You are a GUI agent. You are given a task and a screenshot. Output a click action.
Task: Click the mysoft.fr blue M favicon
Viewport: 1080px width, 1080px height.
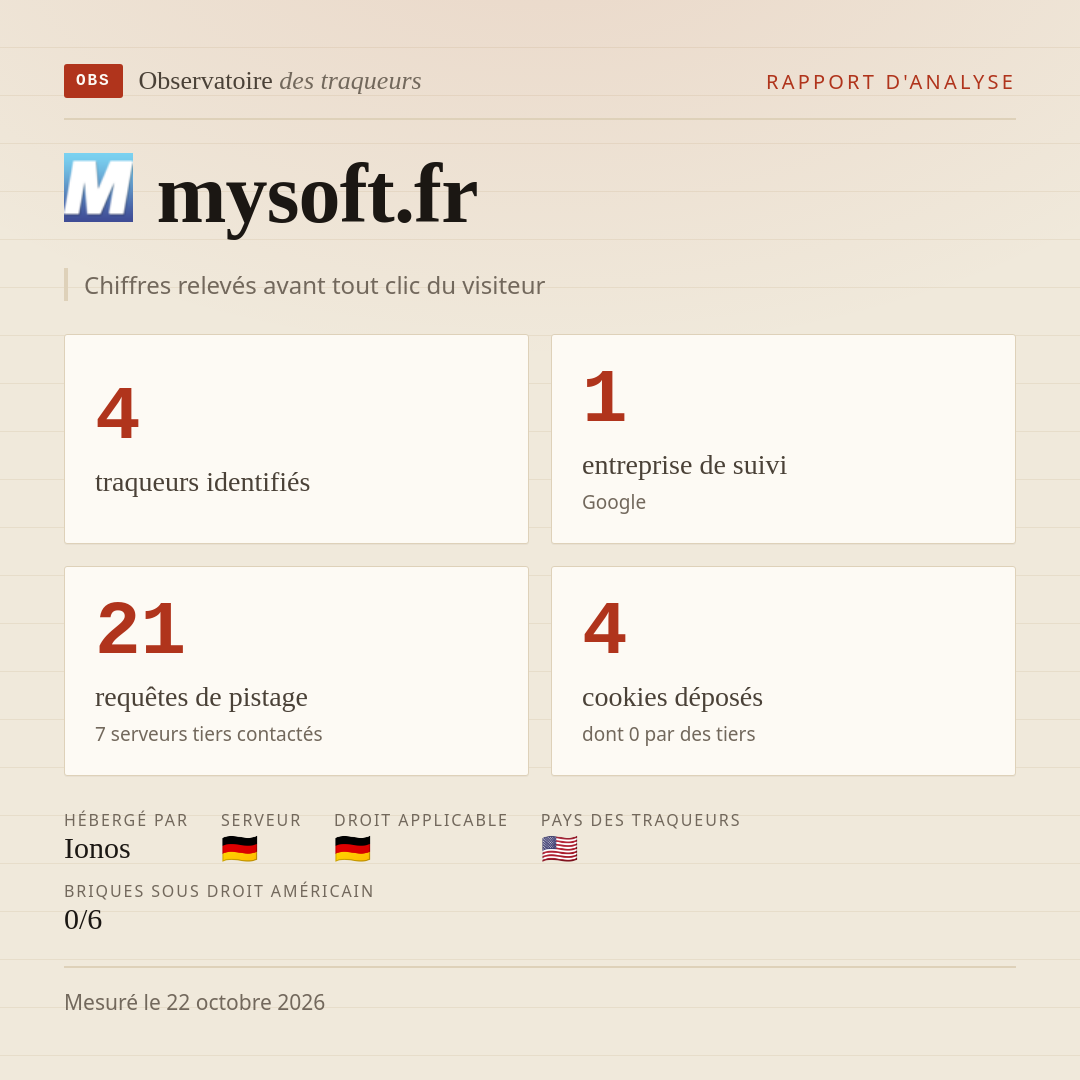(98, 187)
